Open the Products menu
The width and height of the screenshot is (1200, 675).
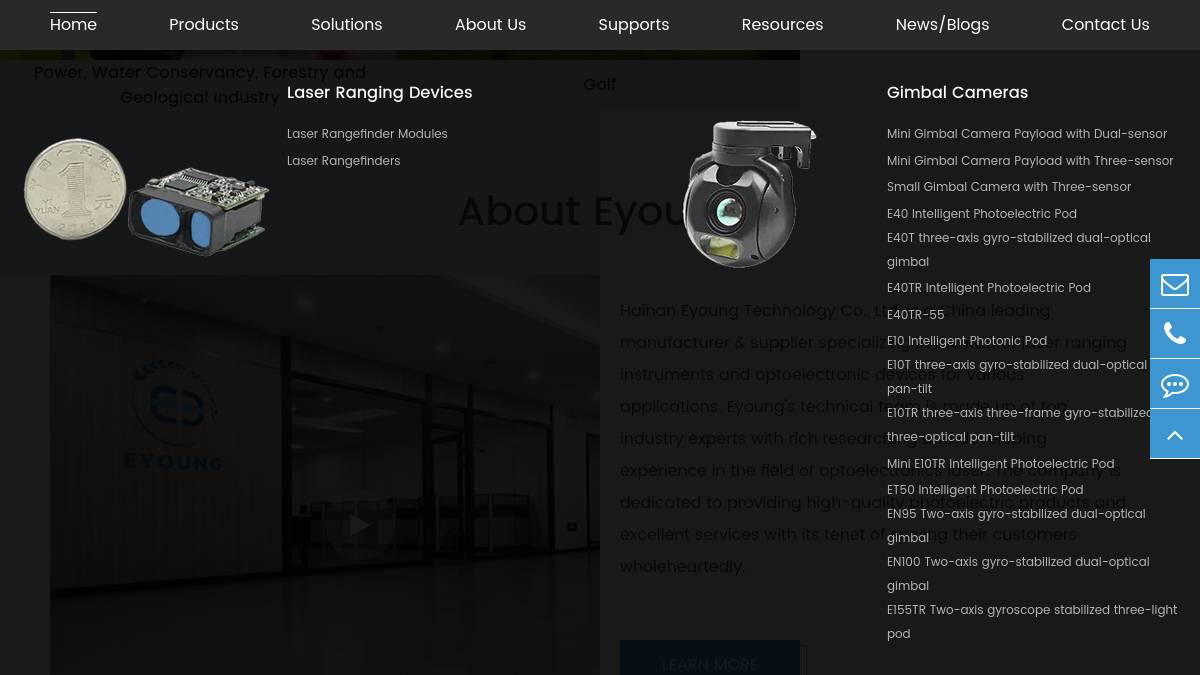tap(204, 25)
